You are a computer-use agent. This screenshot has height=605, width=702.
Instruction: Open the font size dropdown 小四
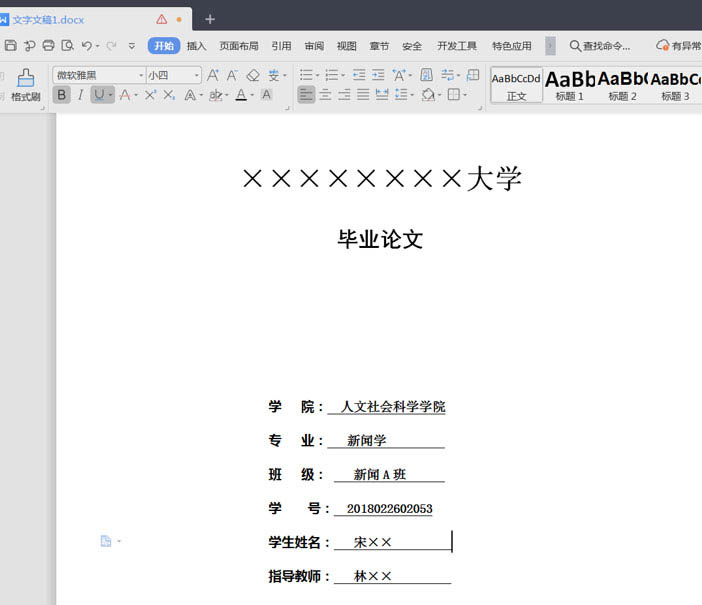click(174, 75)
